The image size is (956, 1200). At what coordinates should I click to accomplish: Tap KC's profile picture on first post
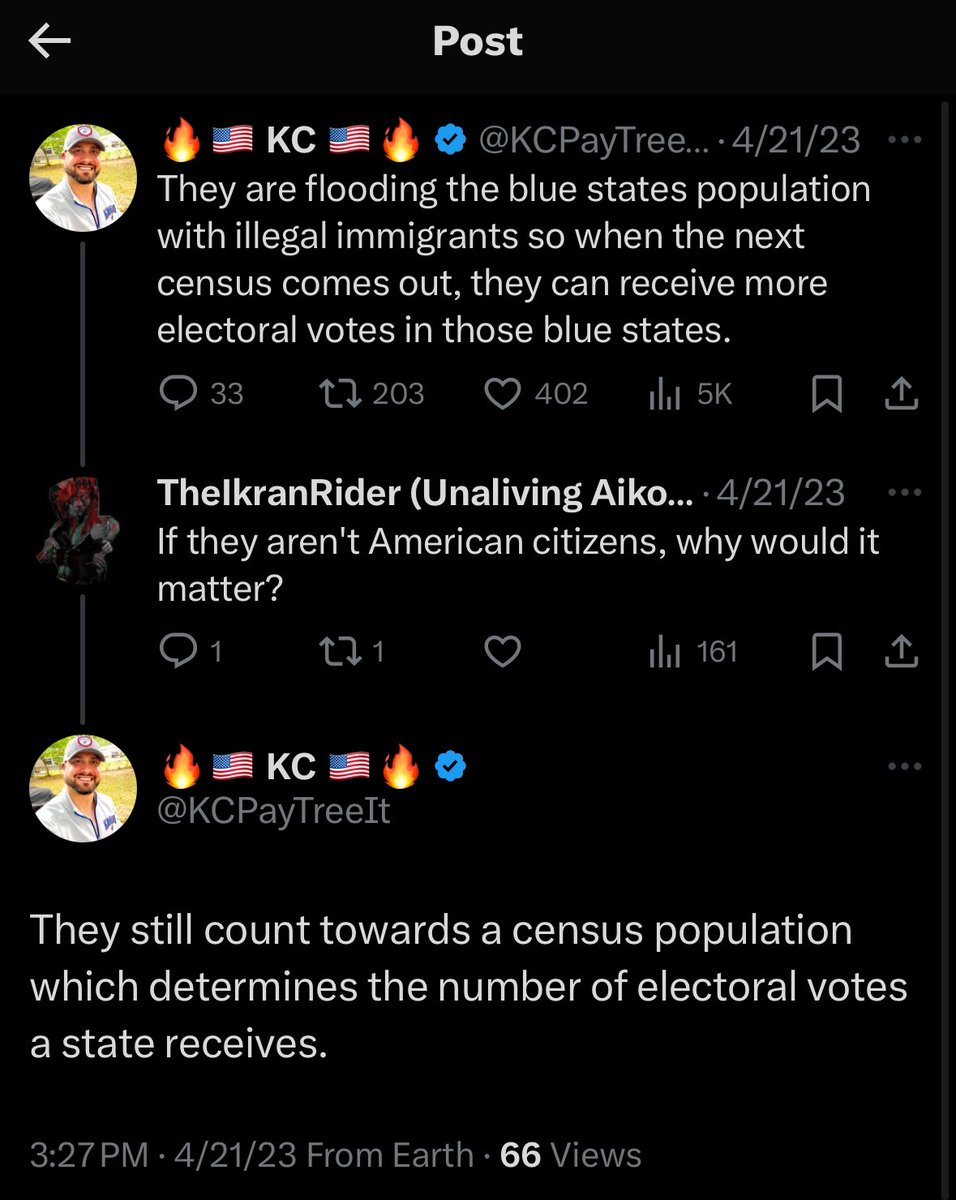[84, 178]
